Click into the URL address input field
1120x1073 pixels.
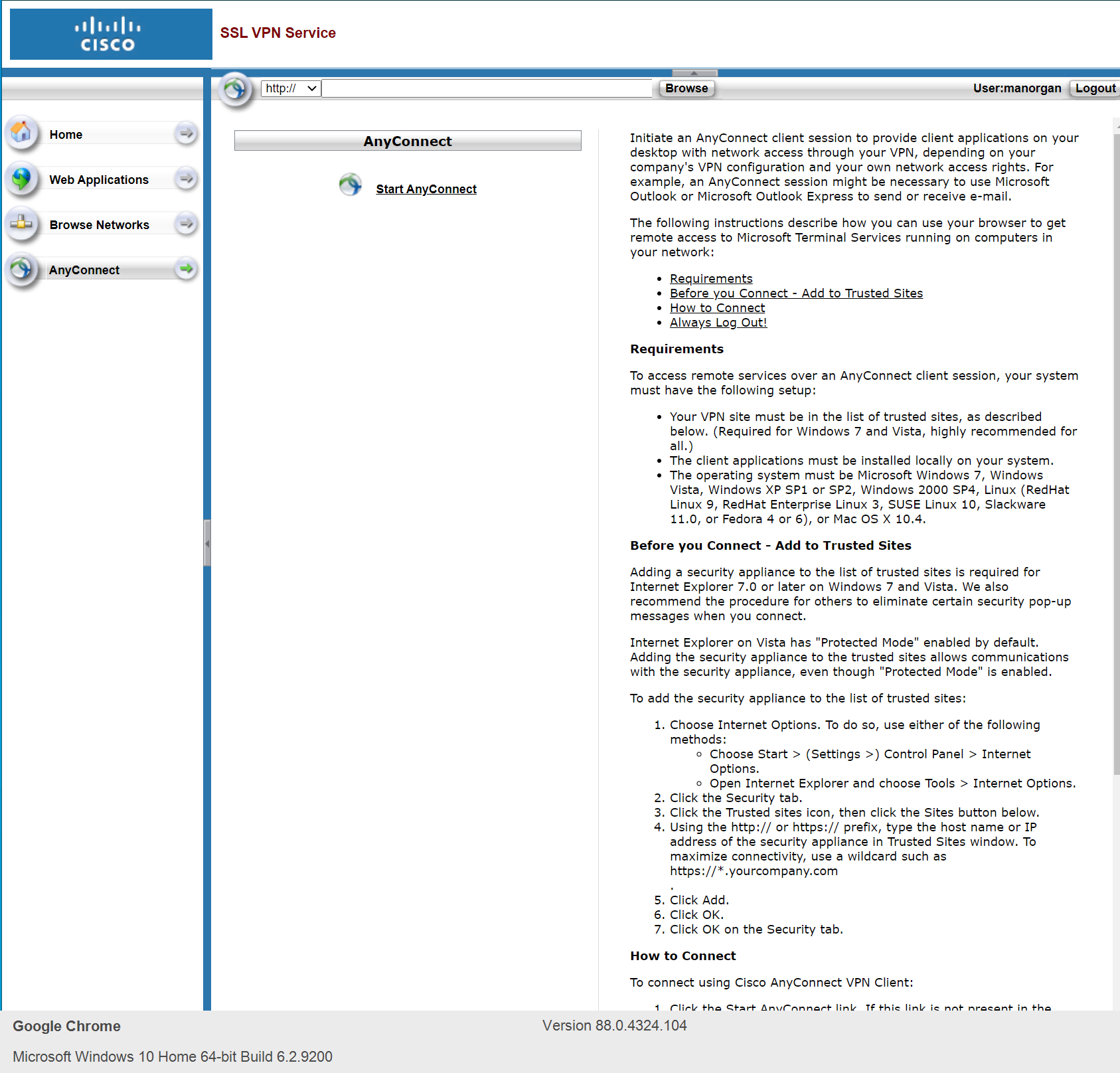[487, 88]
